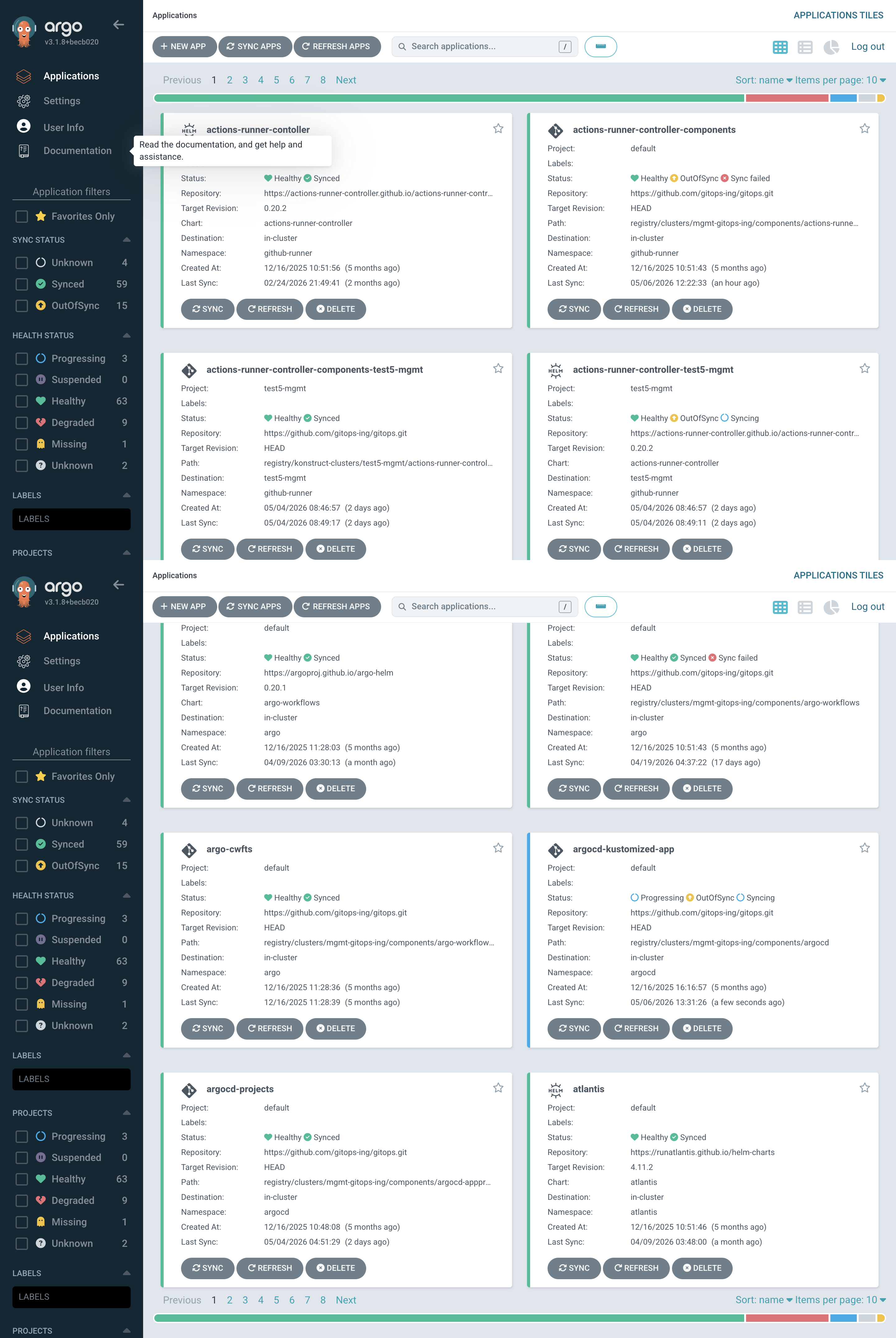896x1338 pixels.
Task: Focus the topmost Search applications field
Action: pyautogui.click(x=485, y=47)
